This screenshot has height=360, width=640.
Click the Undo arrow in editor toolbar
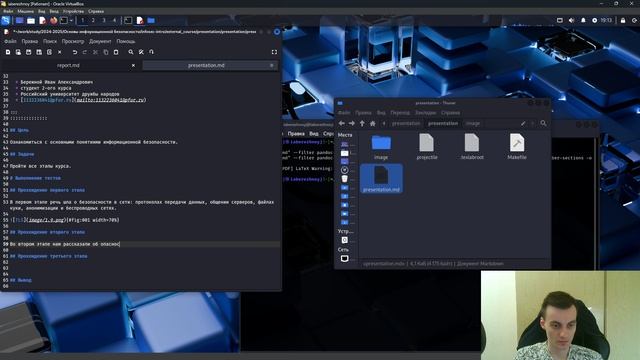pyautogui.click(x=75, y=52)
